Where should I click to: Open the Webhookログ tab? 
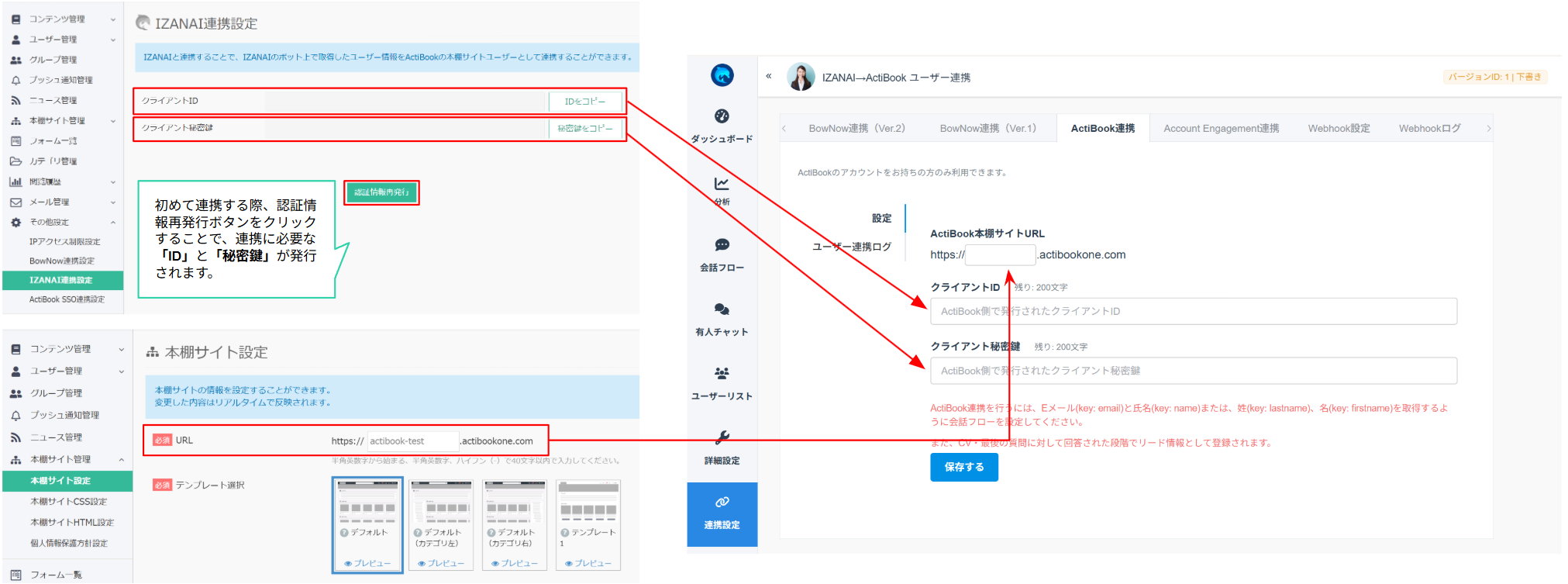[1429, 128]
